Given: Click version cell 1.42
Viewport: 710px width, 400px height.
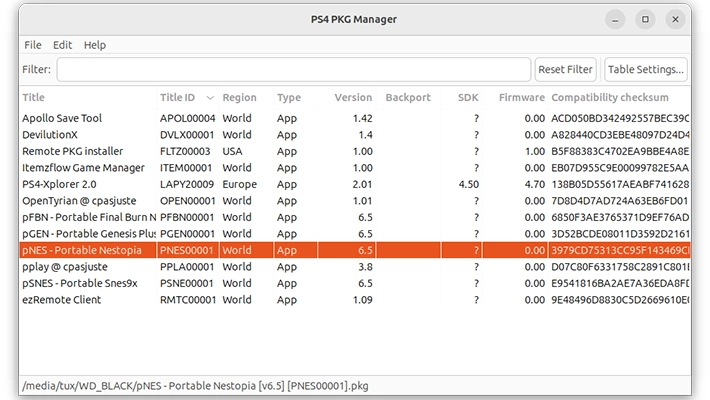Looking at the screenshot, I should point(362,118).
